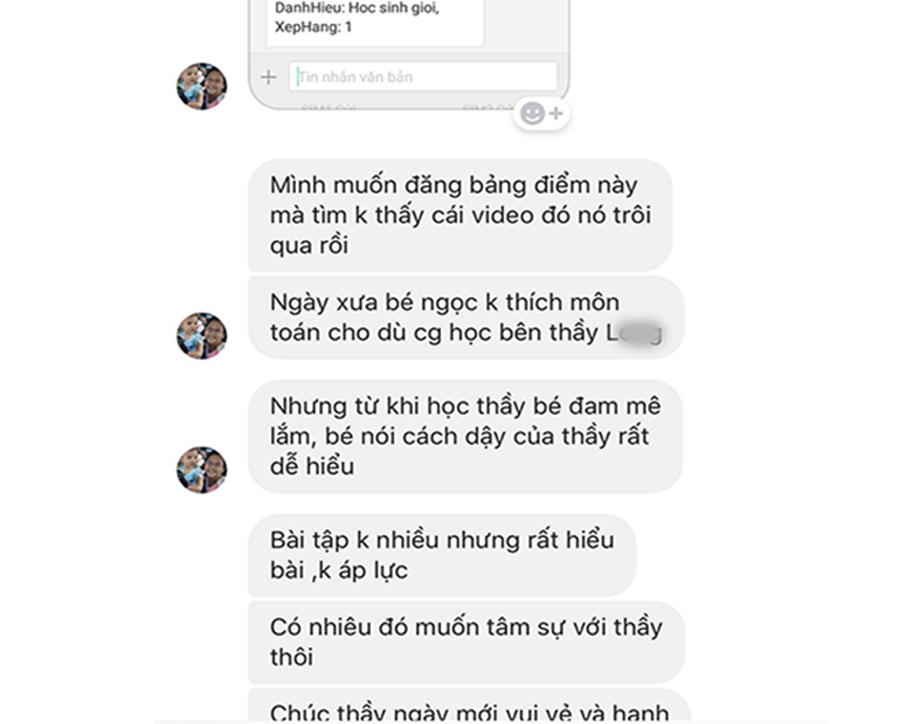Click the 'Tin nhắn văn bản' input field
900x724 pixels.
pos(423,76)
